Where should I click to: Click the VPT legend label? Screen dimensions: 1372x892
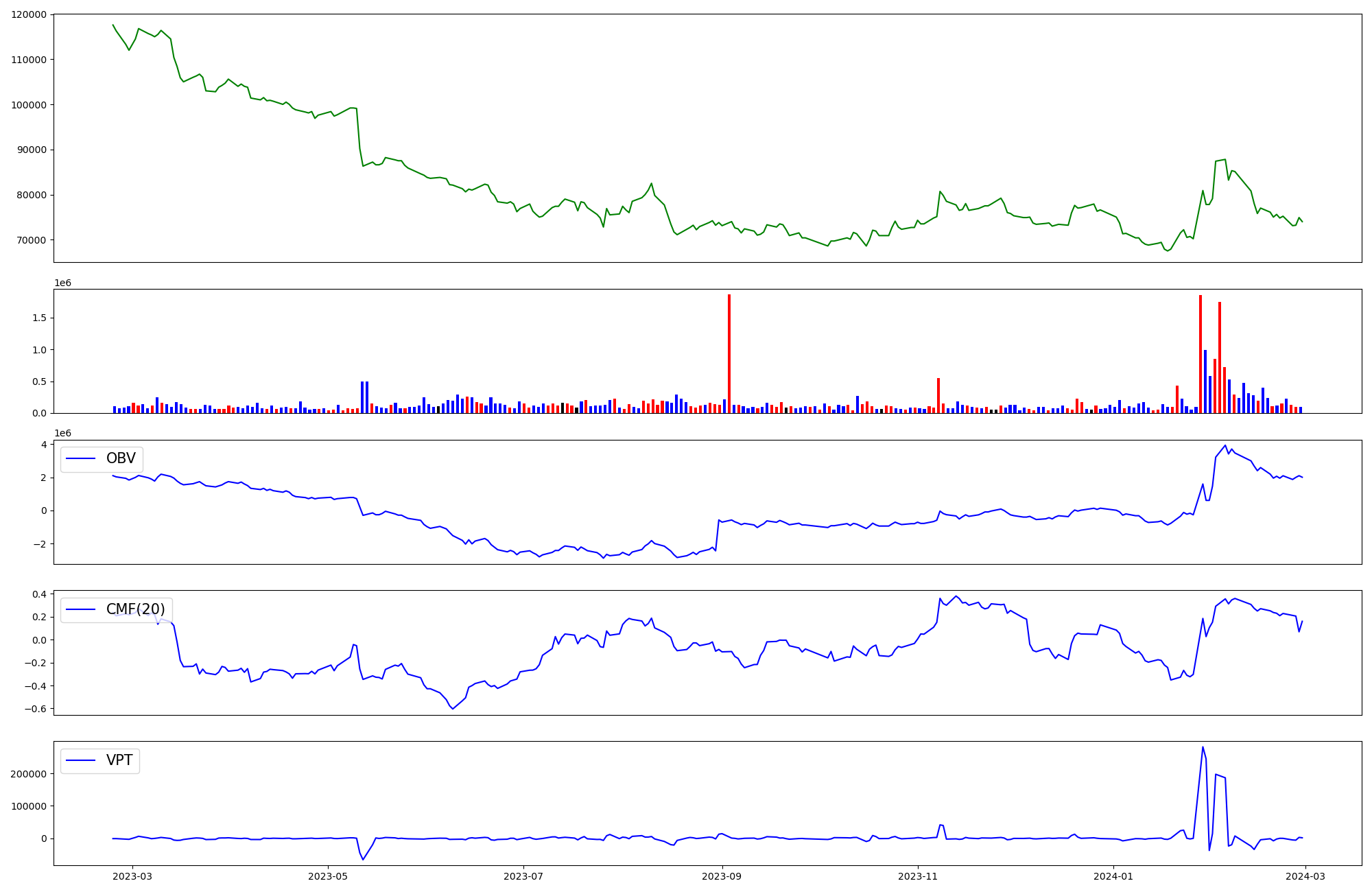pyautogui.click(x=119, y=760)
